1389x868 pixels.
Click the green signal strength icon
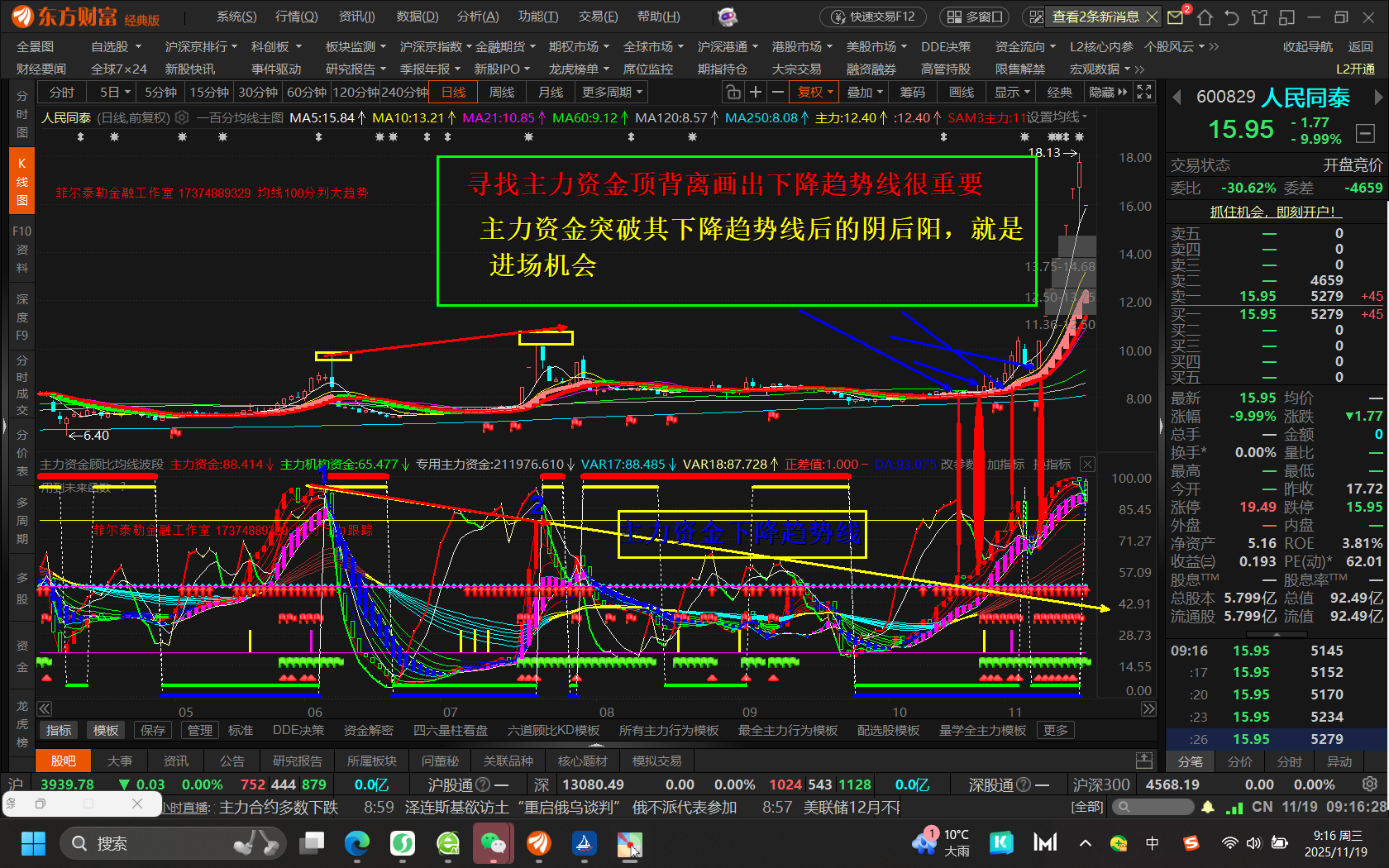point(1234,807)
